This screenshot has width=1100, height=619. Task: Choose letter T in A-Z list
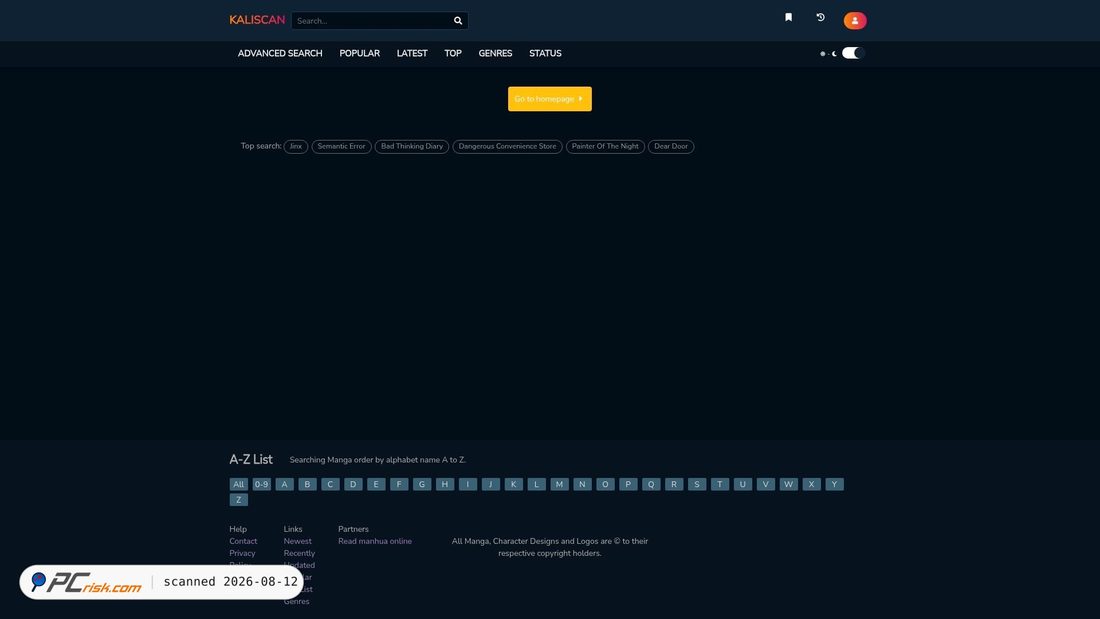(x=720, y=484)
